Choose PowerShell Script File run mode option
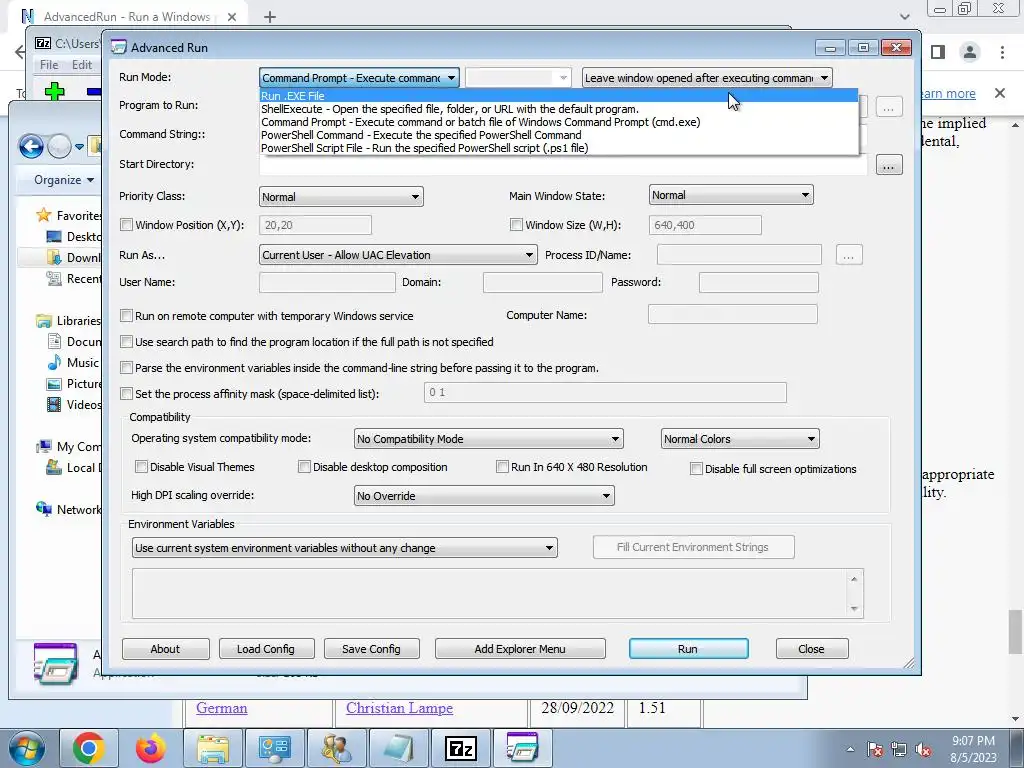1024x768 pixels. click(558, 148)
